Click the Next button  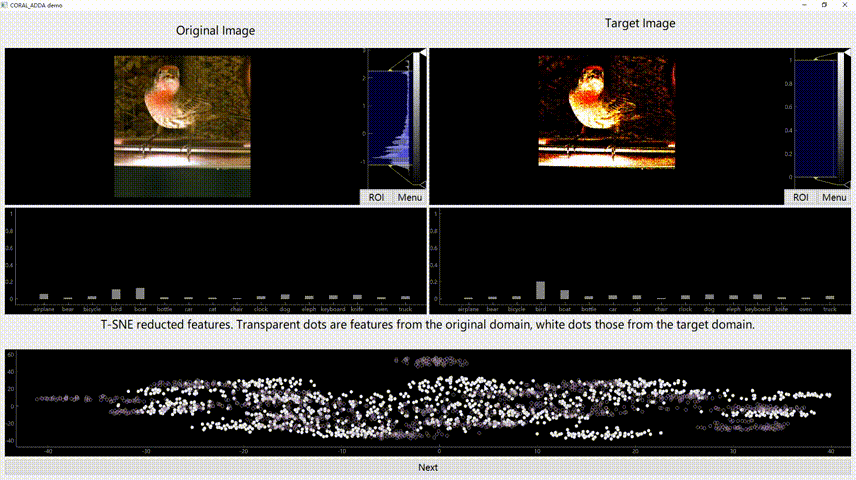[x=428, y=467]
